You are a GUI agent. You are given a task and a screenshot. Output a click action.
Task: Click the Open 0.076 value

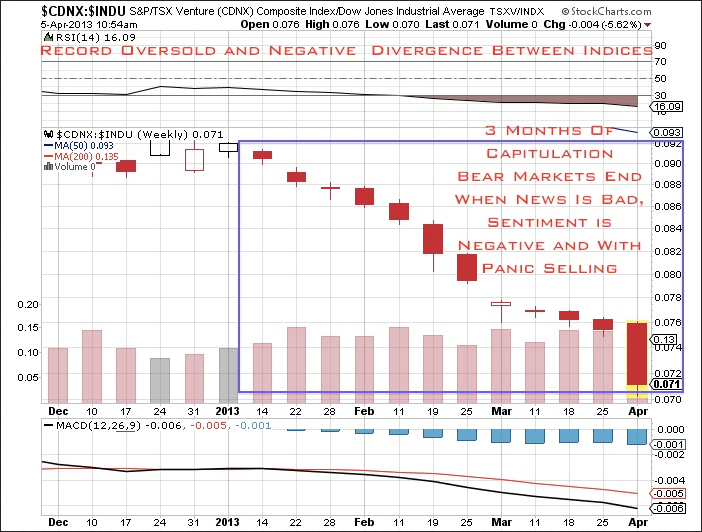click(270, 25)
